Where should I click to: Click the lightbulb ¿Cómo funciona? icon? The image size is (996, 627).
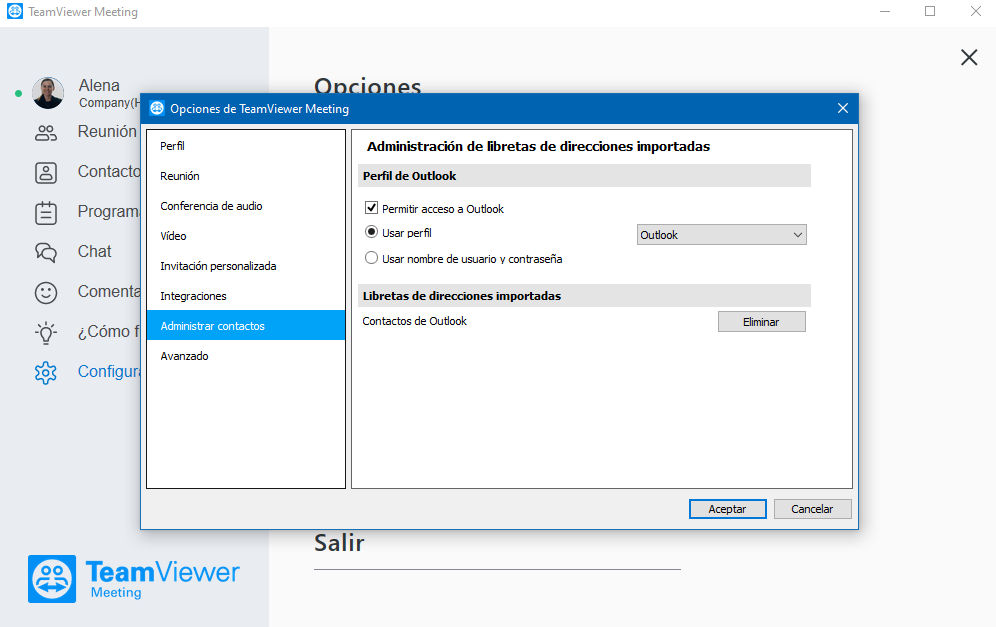point(46,333)
